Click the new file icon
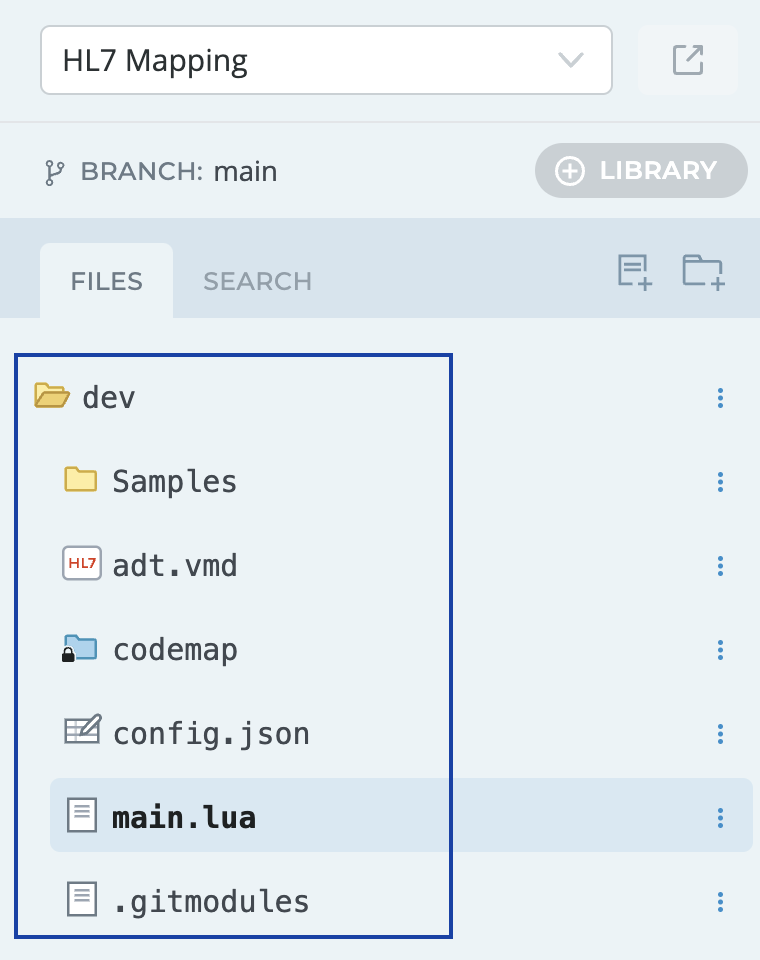 coord(635,272)
